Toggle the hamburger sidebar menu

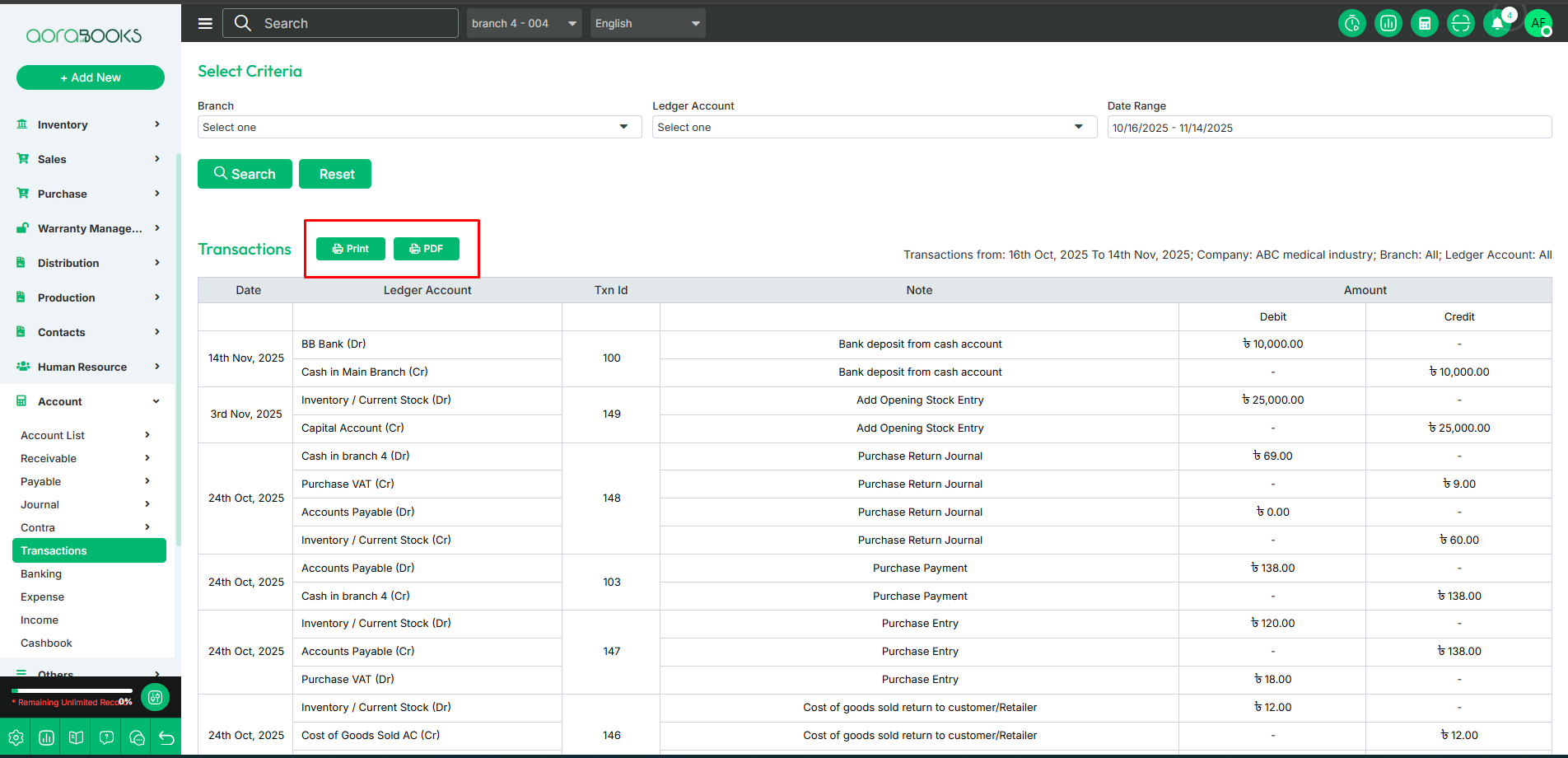pyautogui.click(x=205, y=23)
